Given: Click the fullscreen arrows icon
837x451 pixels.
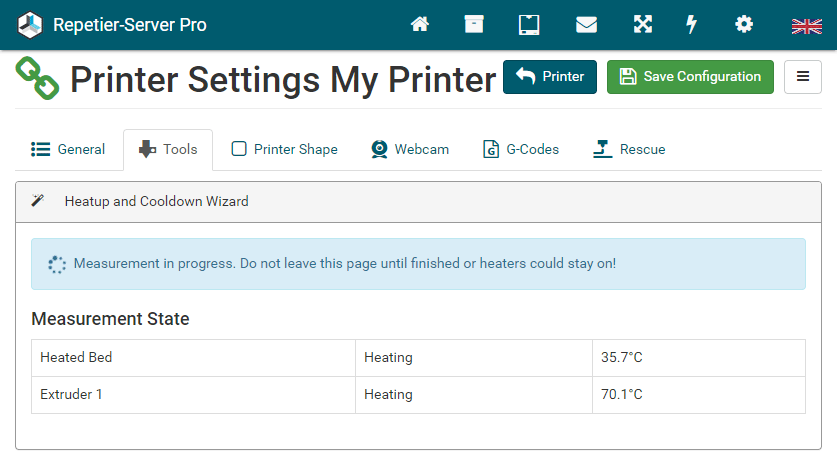Looking at the screenshot, I should (641, 25).
